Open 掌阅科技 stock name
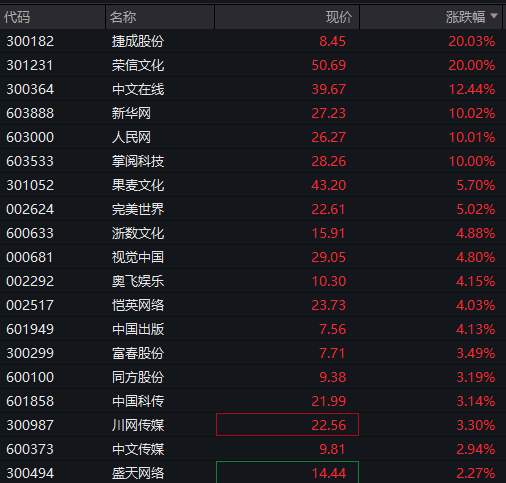The image size is (506, 483). (138, 161)
